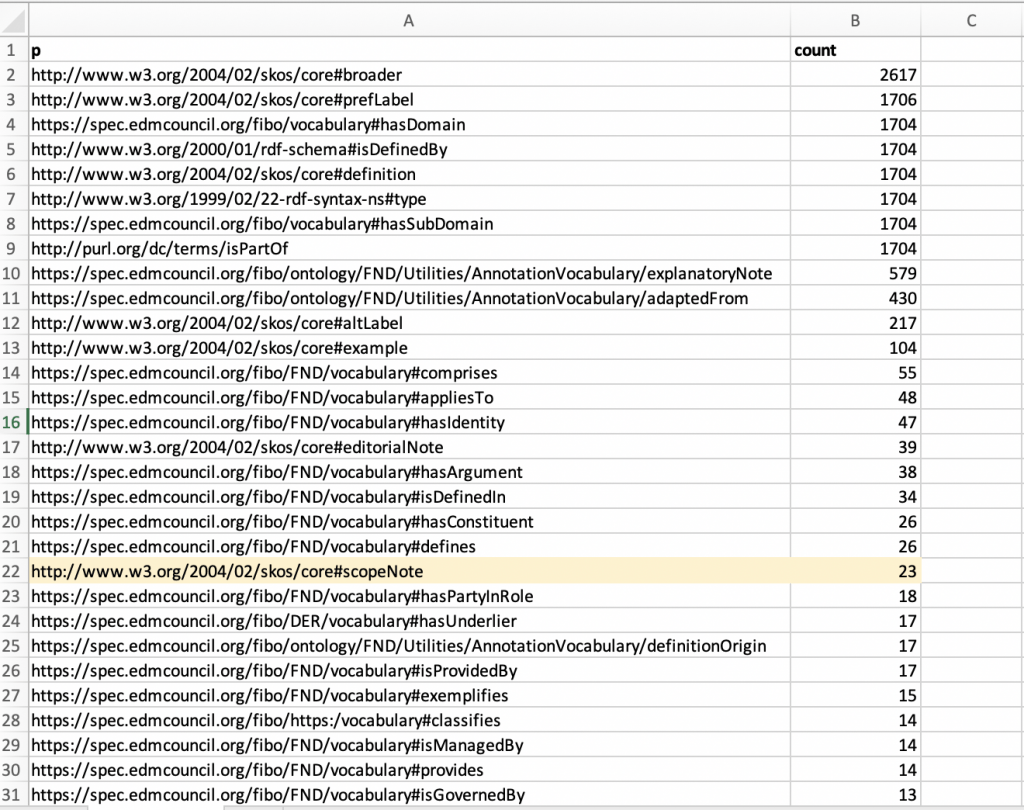Click count value 13
This screenshot has height=810, width=1024.
pos(856,795)
